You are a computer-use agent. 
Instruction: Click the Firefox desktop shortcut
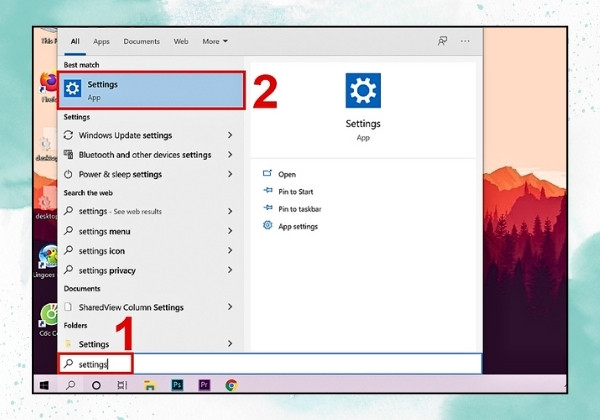pos(49,88)
